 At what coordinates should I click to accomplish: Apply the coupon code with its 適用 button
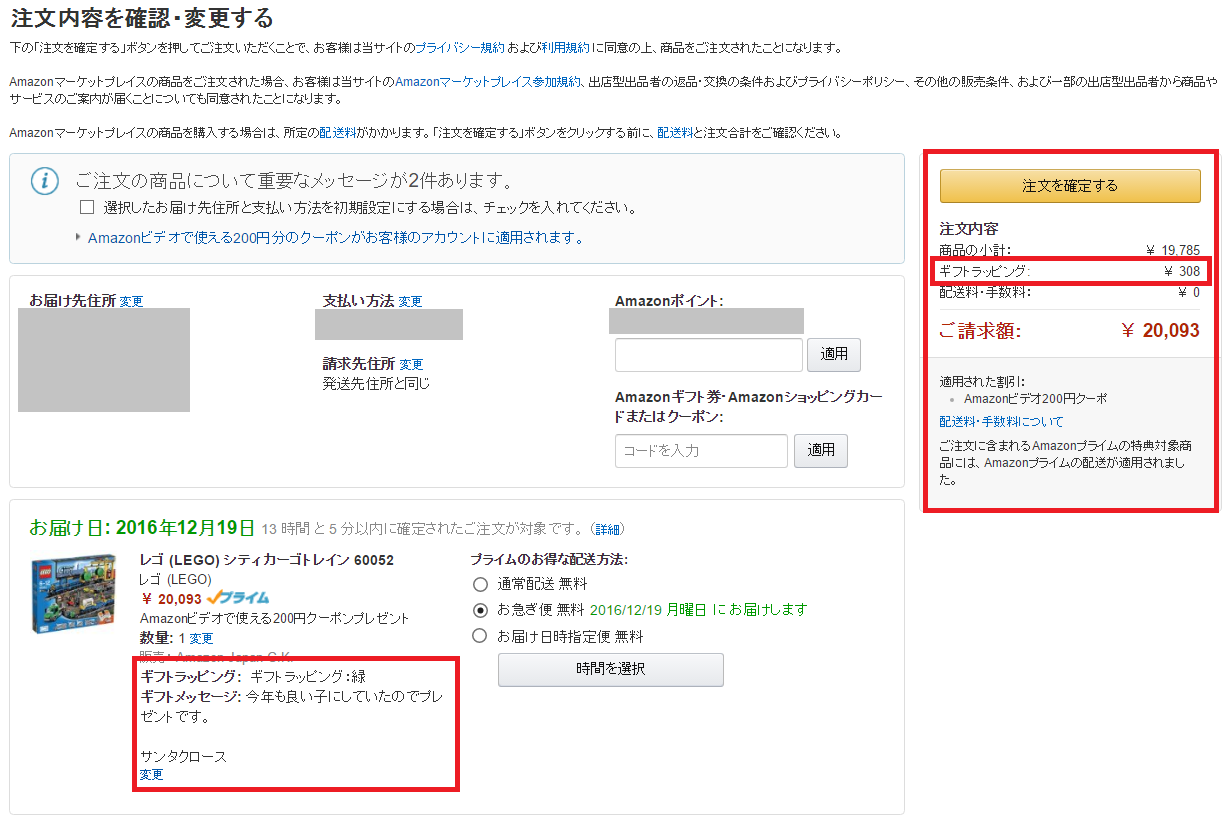pyautogui.click(x=821, y=450)
